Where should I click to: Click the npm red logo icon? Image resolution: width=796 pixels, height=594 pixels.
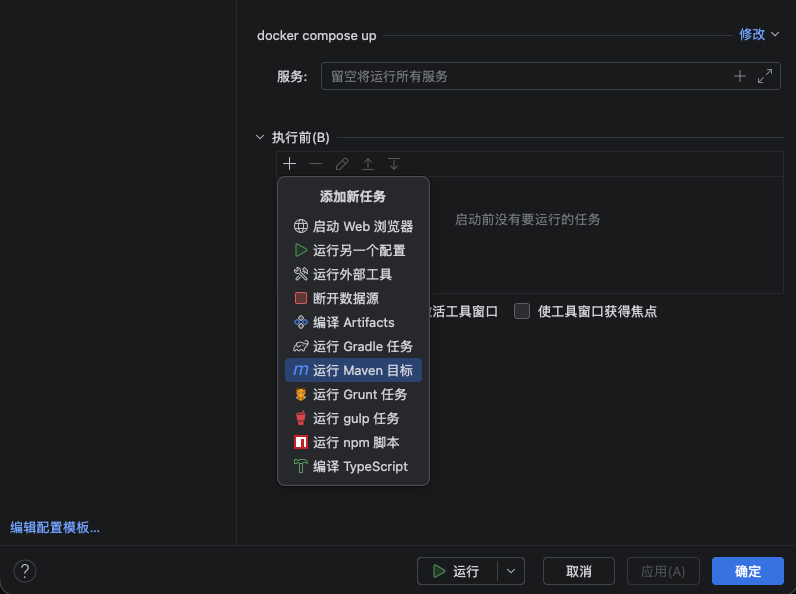[301, 442]
